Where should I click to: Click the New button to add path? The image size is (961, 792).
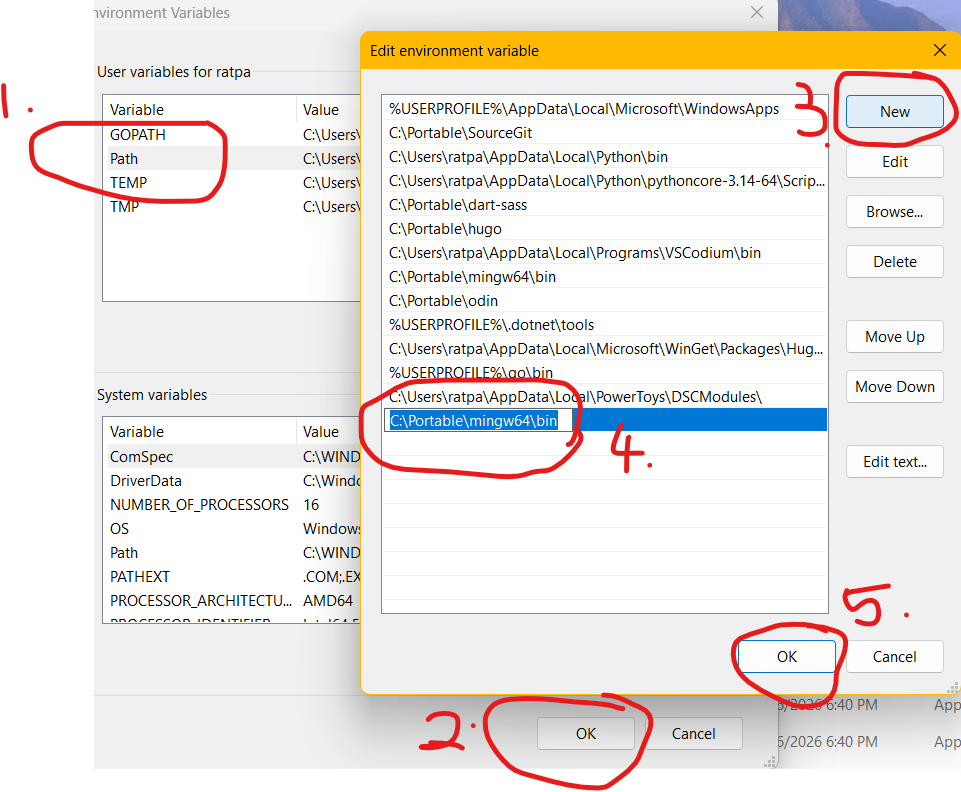coord(894,112)
